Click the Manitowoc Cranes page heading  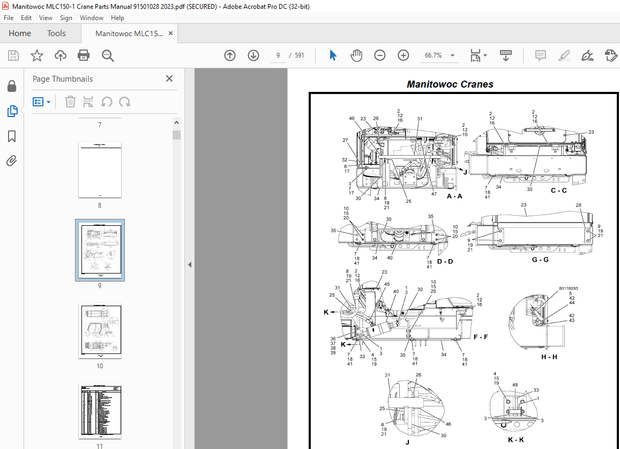tap(450, 84)
